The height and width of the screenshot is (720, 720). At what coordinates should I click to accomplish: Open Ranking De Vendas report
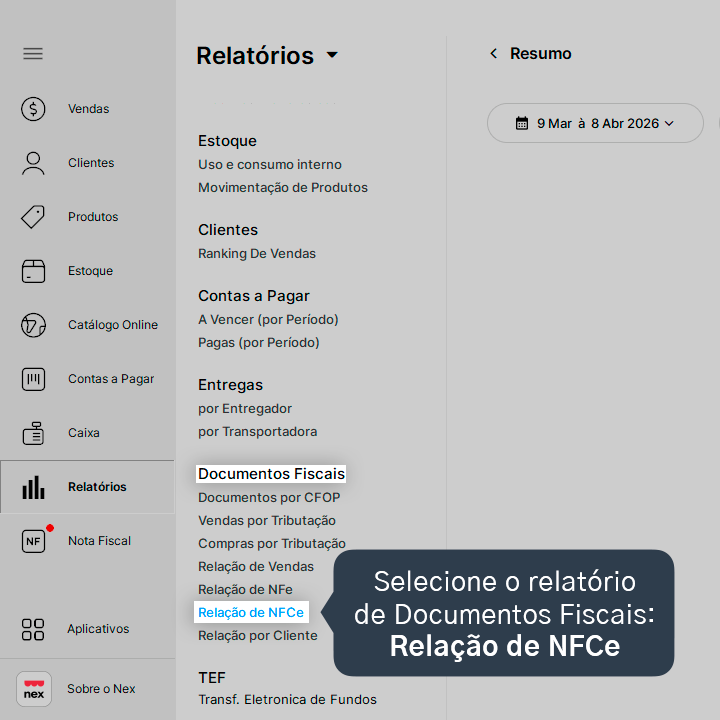point(257,253)
